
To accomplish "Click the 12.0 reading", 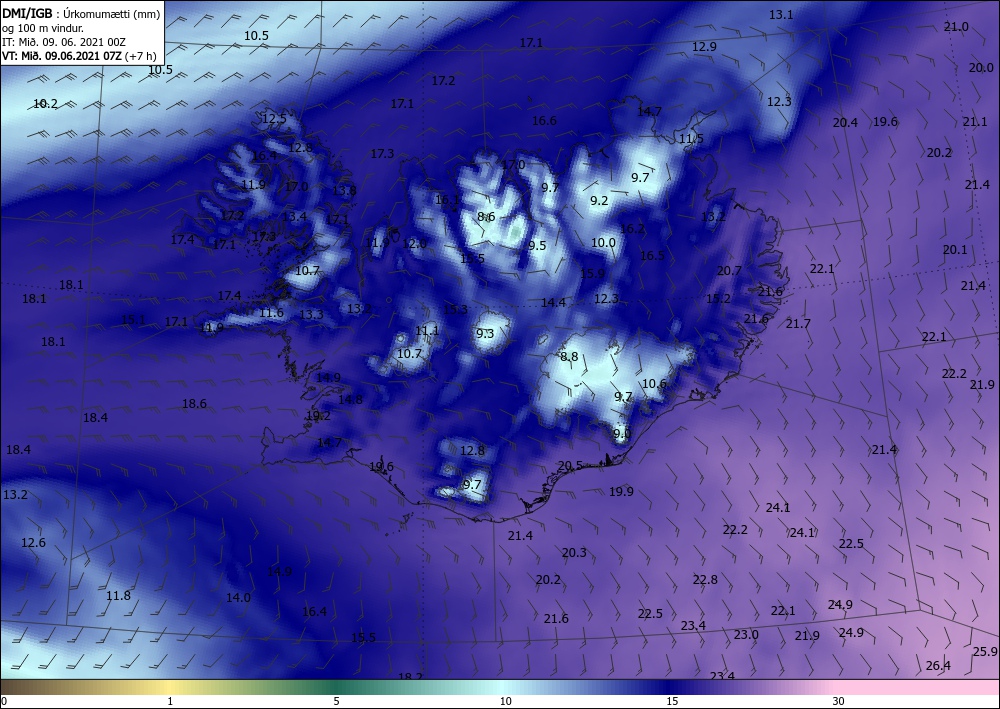I will coord(414,244).
